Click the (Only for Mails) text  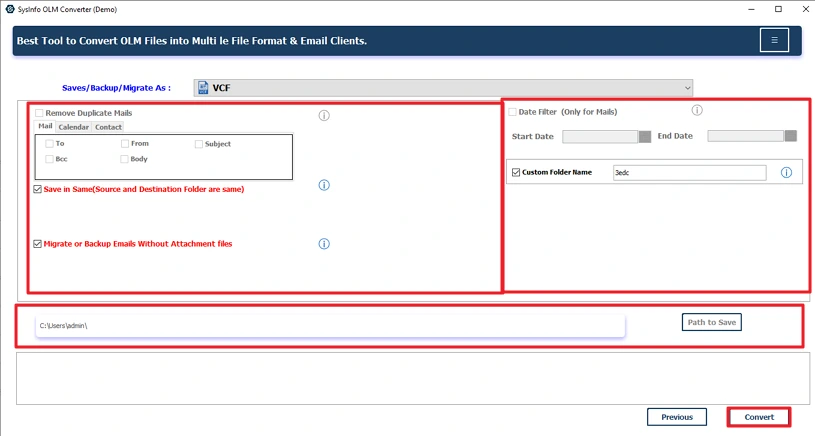click(589, 112)
